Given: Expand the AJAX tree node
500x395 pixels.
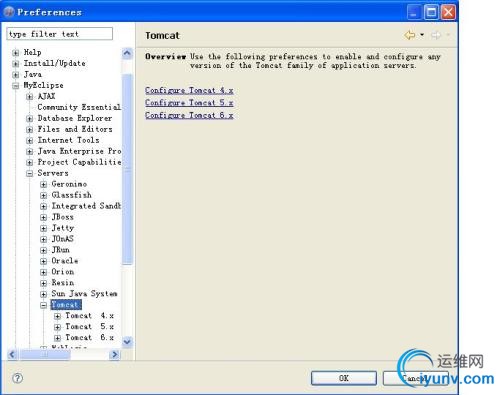Looking at the screenshot, I should tap(29, 97).
